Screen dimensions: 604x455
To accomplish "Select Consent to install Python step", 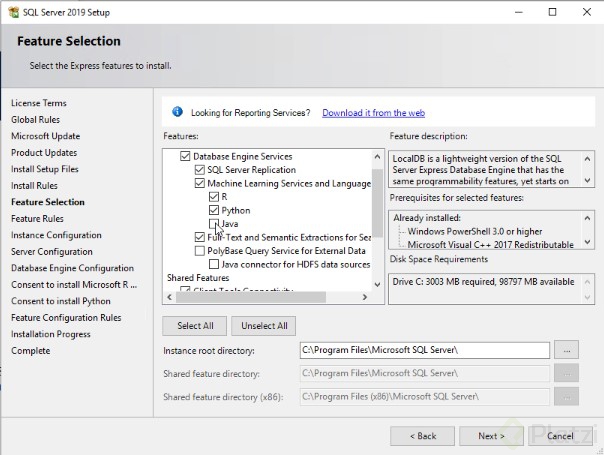I will 61,301.
